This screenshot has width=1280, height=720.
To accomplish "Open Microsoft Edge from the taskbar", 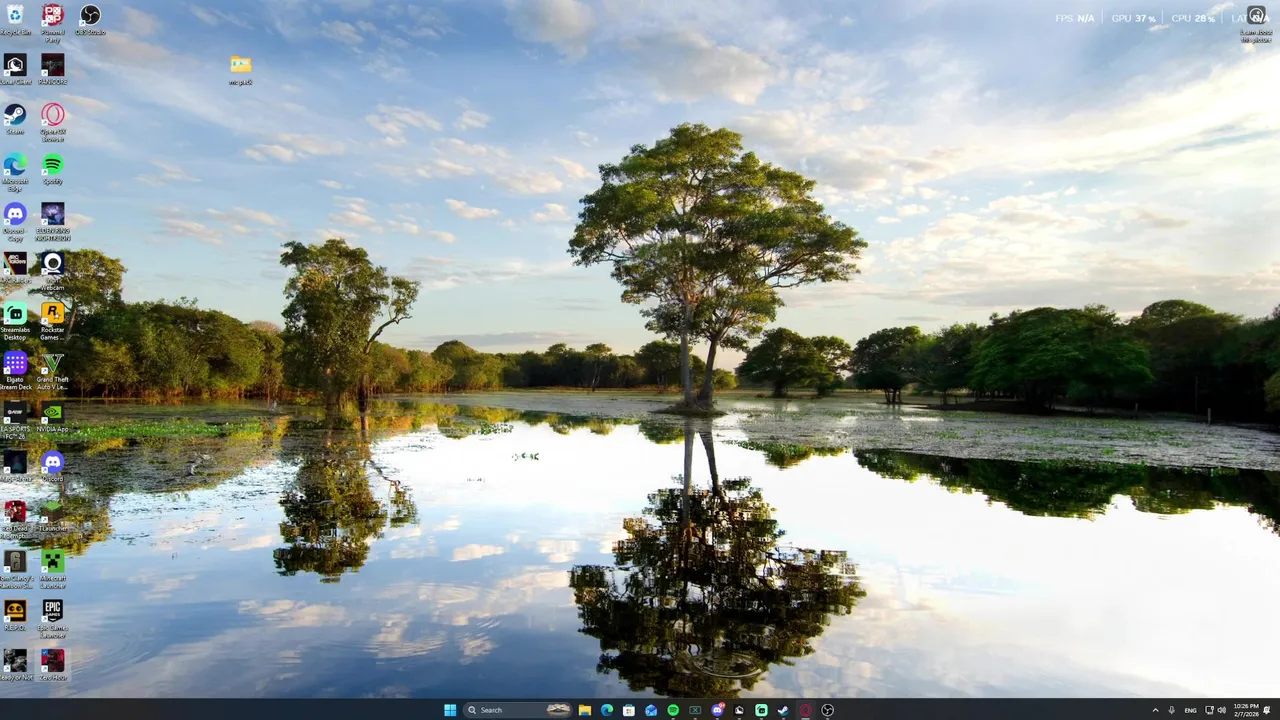I will [x=607, y=710].
